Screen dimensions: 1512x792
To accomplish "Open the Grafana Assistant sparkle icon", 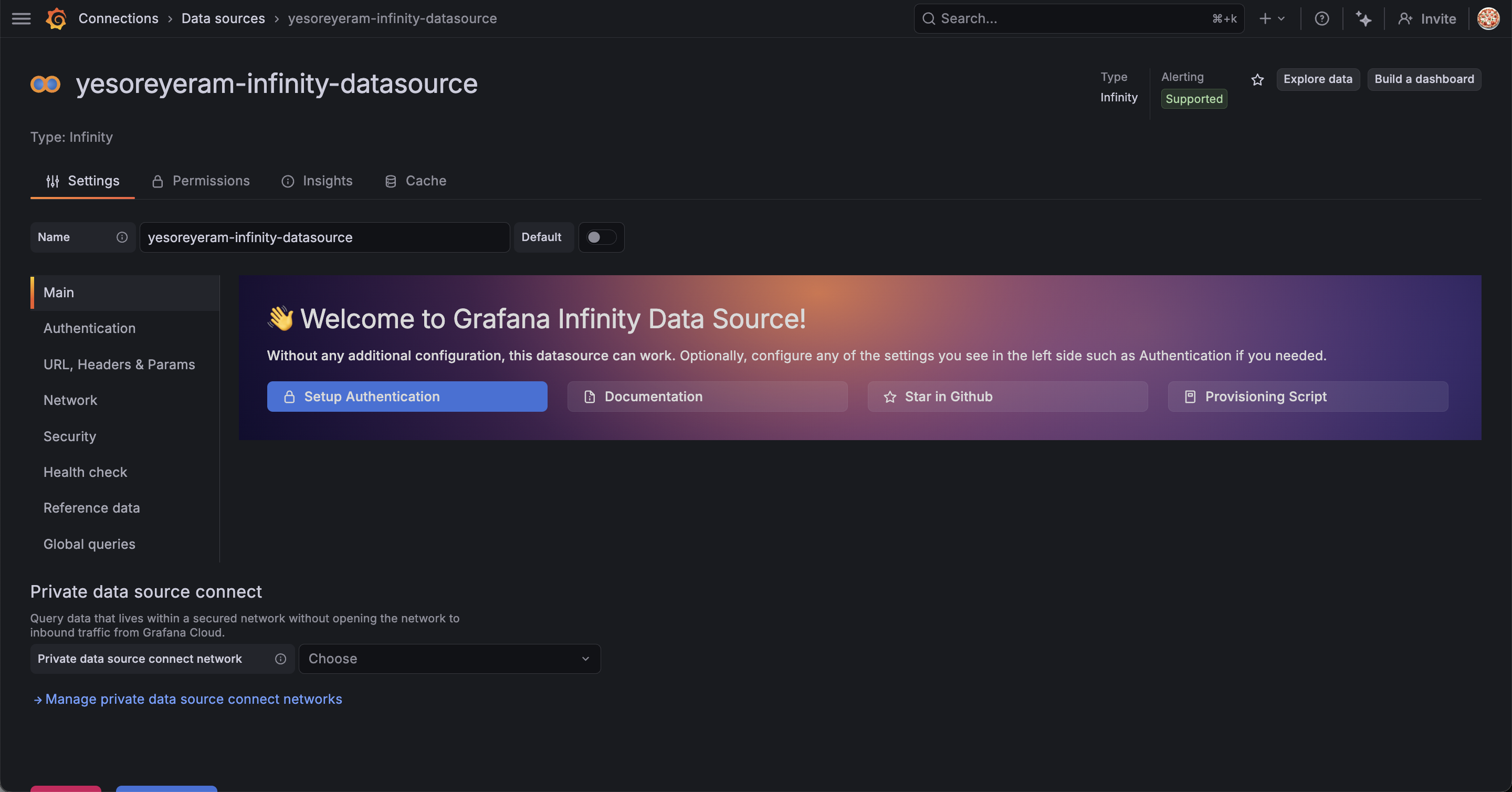I will [x=1363, y=19].
